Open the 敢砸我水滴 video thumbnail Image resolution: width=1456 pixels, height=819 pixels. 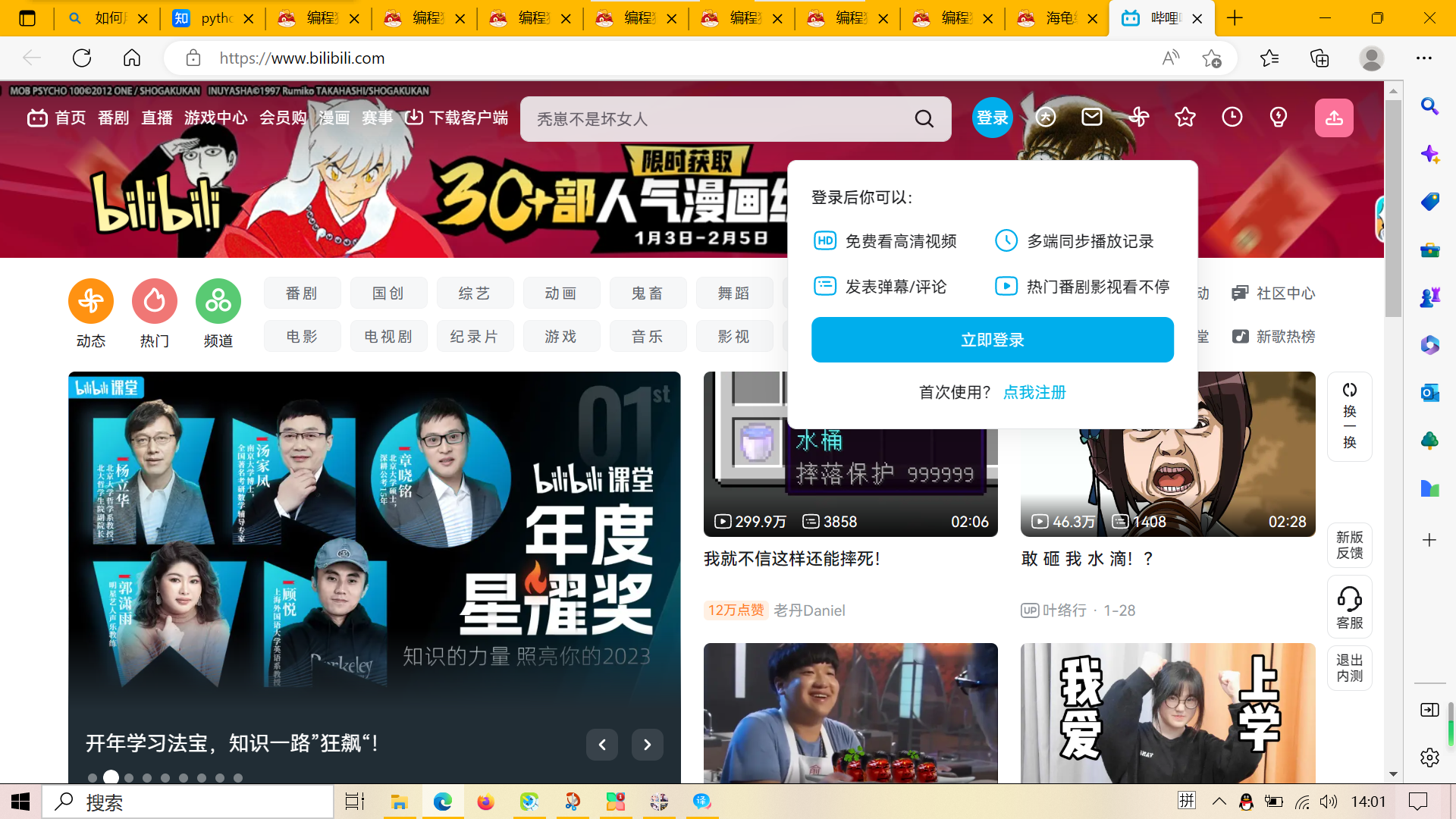point(1168,454)
